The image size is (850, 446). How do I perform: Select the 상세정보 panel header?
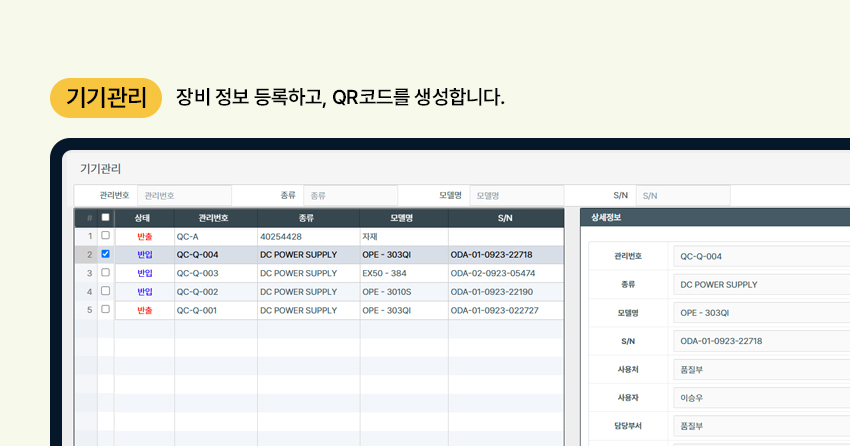pos(715,217)
